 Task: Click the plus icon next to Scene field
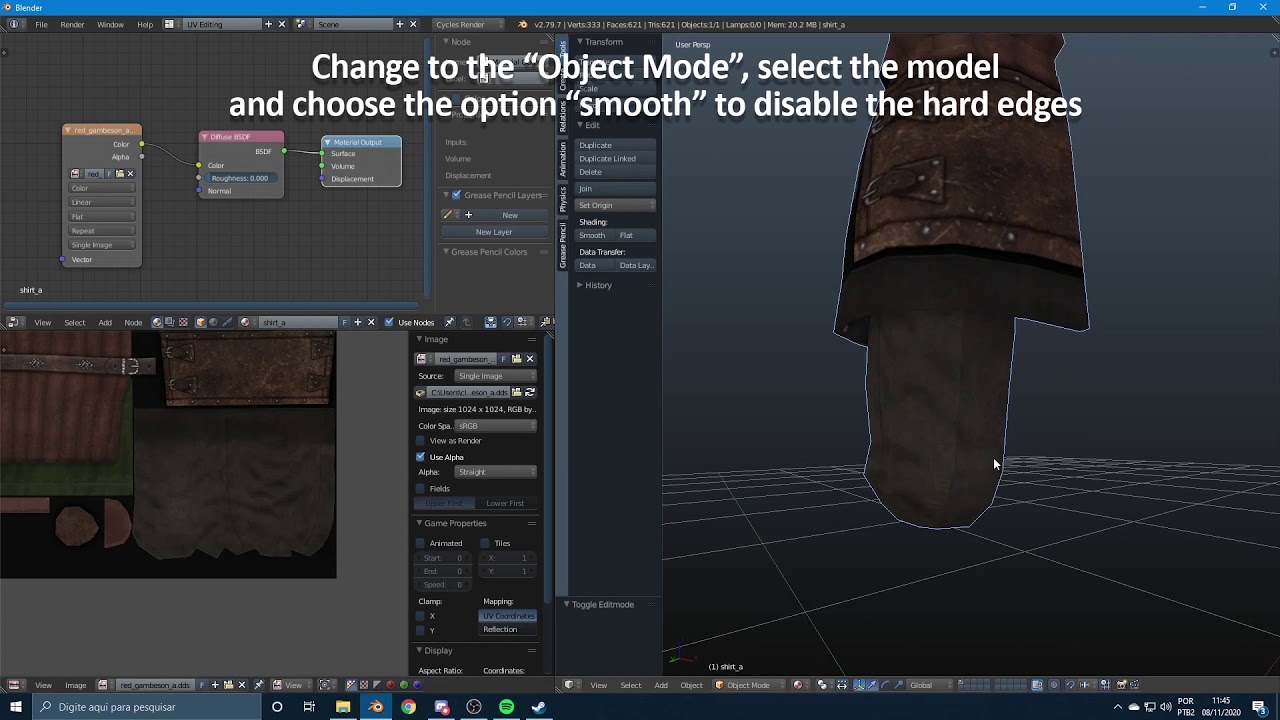(x=399, y=24)
